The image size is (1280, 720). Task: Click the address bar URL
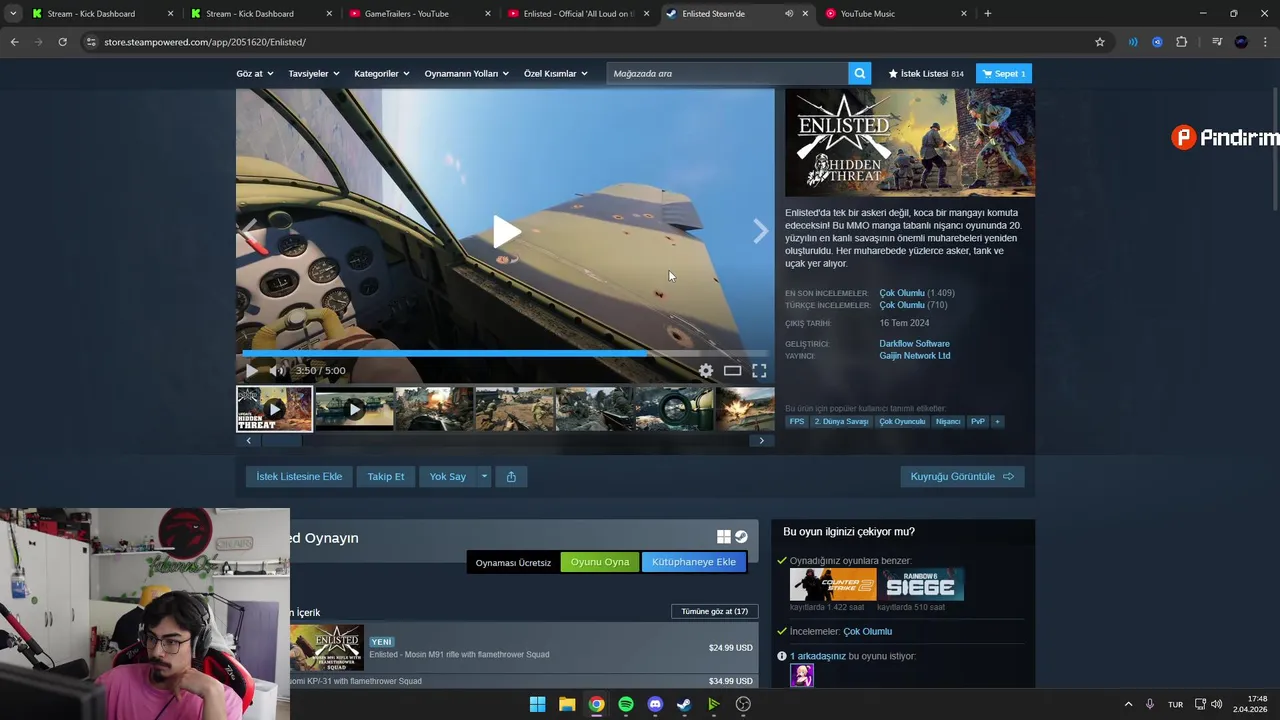(x=205, y=42)
